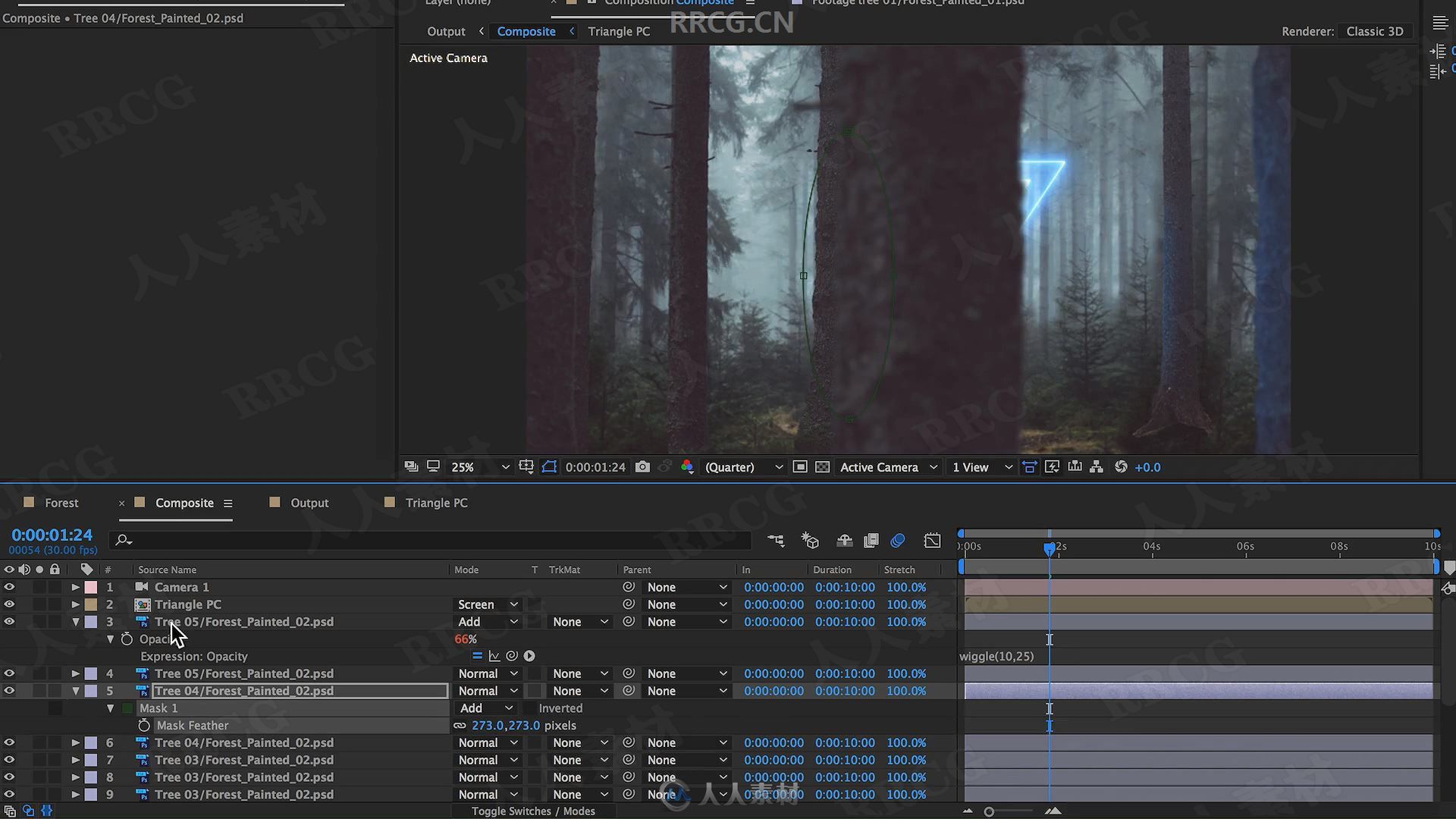Toggle visibility eye icon for layer 3
The image size is (1456, 819).
pos(9,621)
